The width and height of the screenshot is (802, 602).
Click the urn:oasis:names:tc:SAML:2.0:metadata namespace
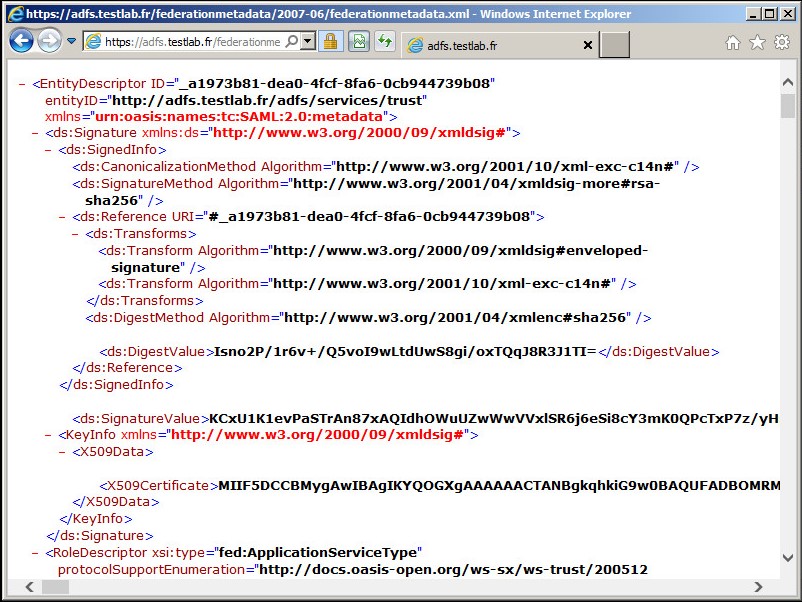click(x=239, y=117)
